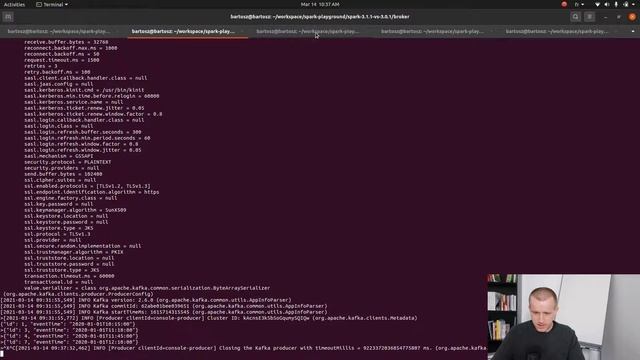Expand the tab list arrow at the end of the tab bar
Screen dimensions: 640x360
pos(633,31)
